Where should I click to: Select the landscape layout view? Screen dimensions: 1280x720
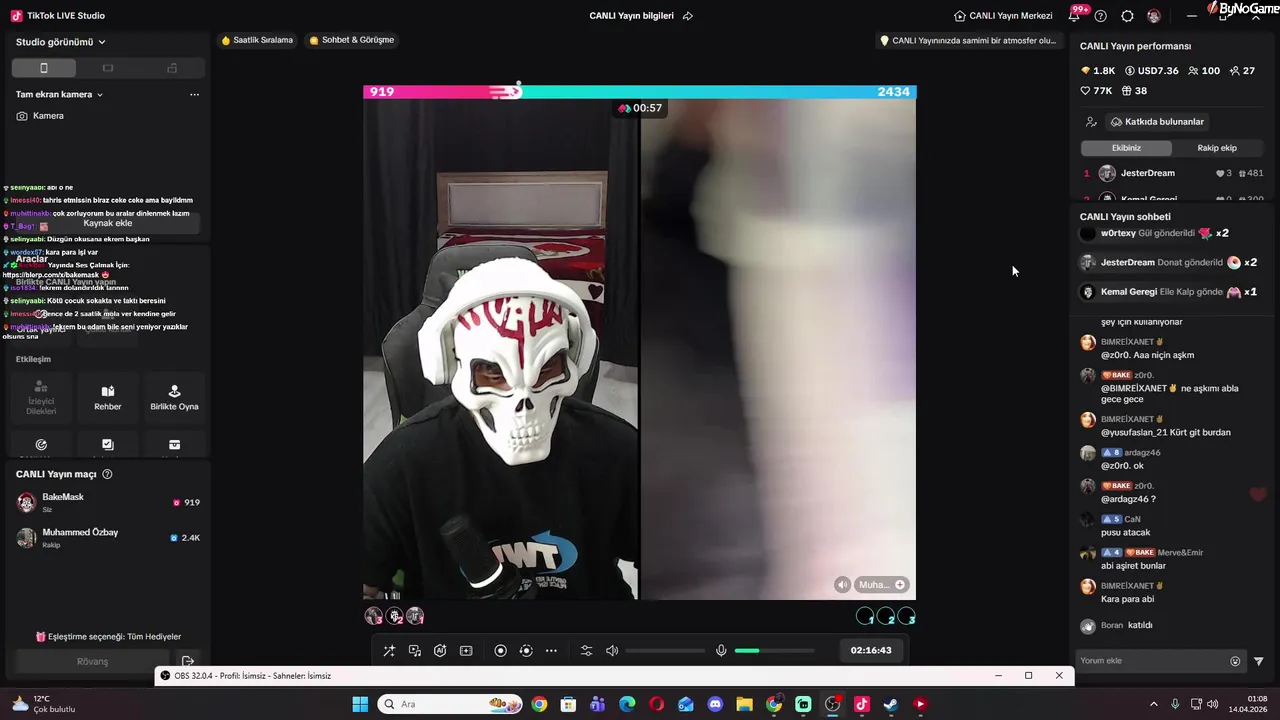(x=108, y=68)
